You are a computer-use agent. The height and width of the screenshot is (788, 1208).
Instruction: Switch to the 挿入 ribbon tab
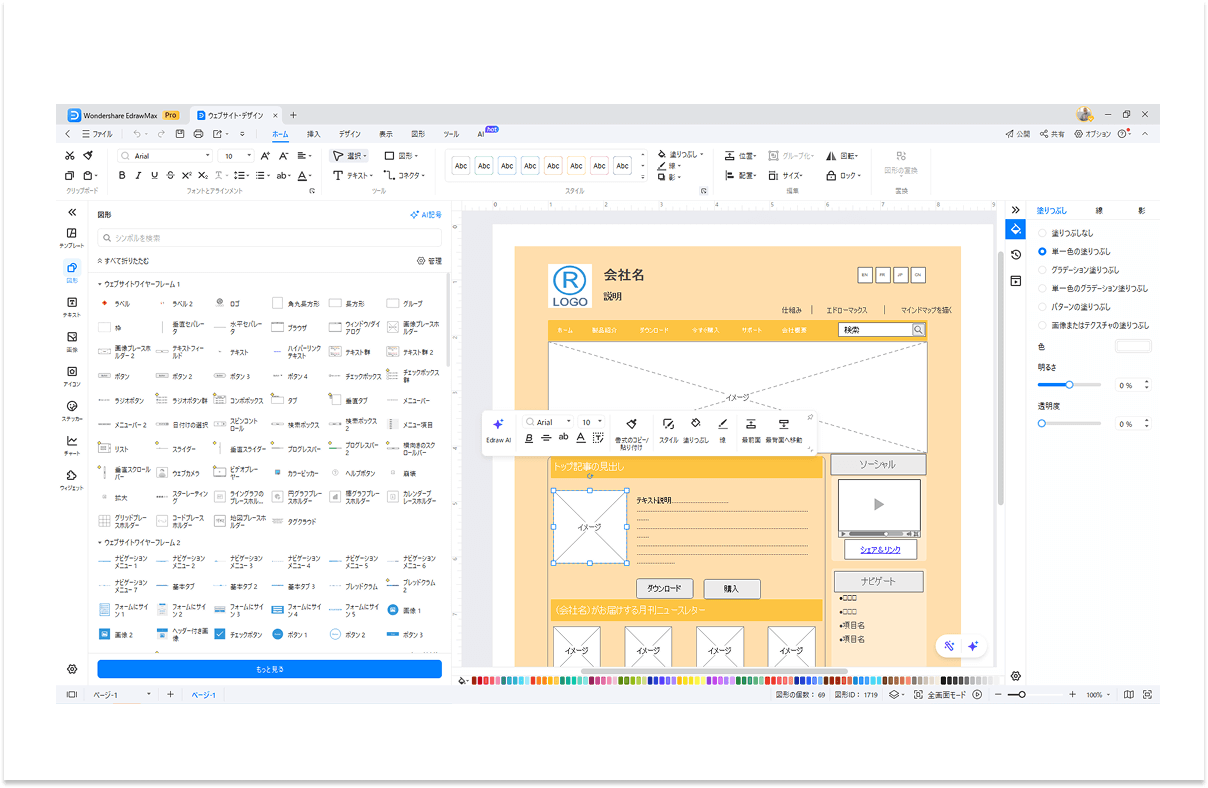313,133
